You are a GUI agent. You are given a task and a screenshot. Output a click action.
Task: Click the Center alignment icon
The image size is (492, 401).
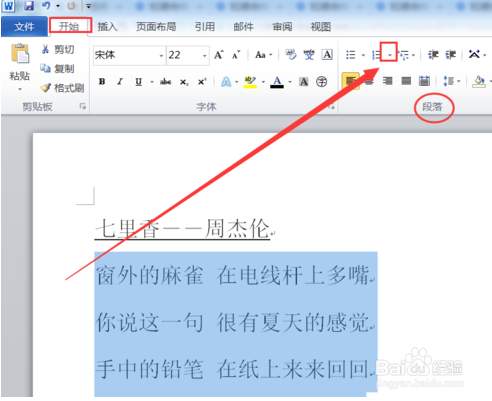tap(369, 81)
